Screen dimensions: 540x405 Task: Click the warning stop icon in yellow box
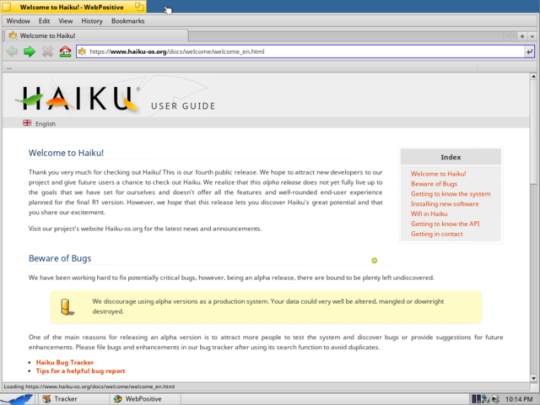[67, 307]
